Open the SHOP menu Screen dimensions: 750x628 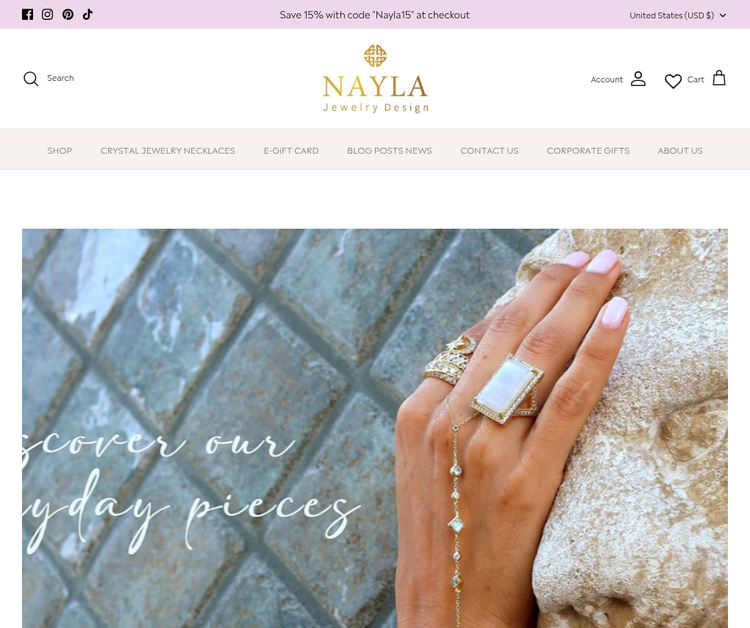[59, 151]
